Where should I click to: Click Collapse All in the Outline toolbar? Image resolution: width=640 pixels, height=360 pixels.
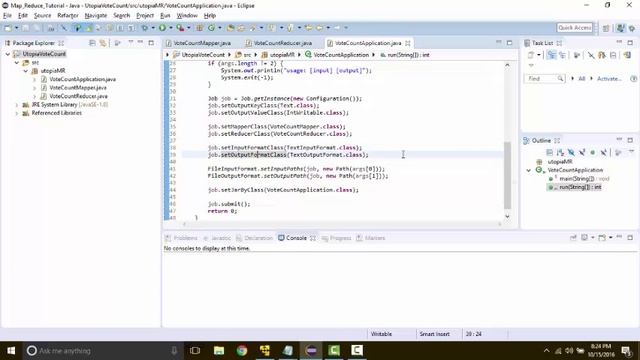549,153
